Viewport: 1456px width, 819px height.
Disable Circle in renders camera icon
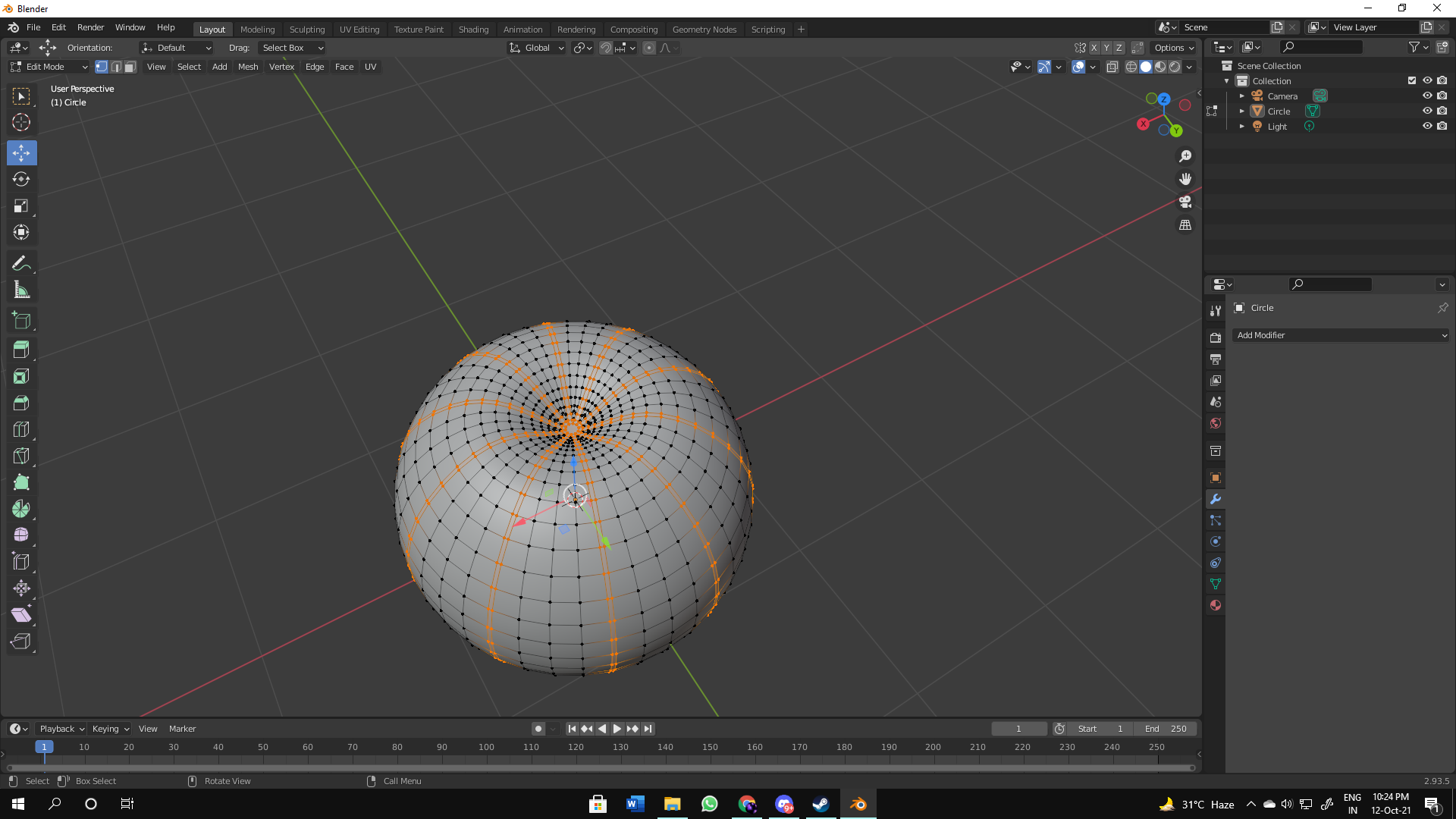(1442, 111)
